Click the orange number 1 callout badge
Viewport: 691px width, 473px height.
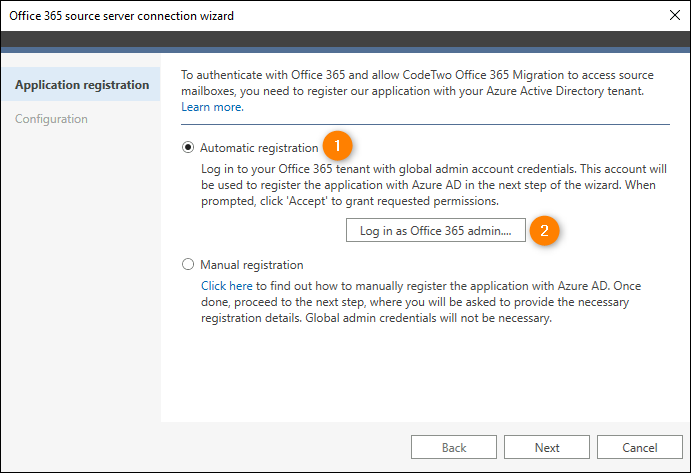(337, 145)
